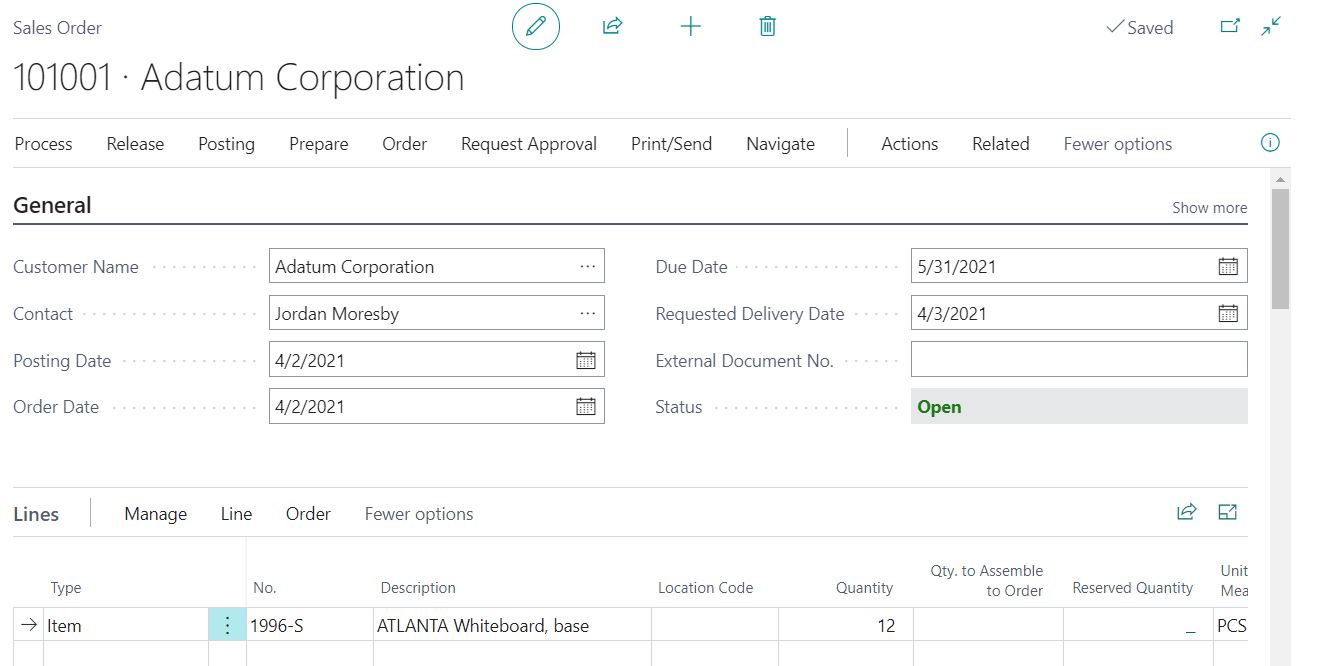Click the trash delete icon
The height and width of the screenshot is (666, 1317).
[x=767, y=27]
